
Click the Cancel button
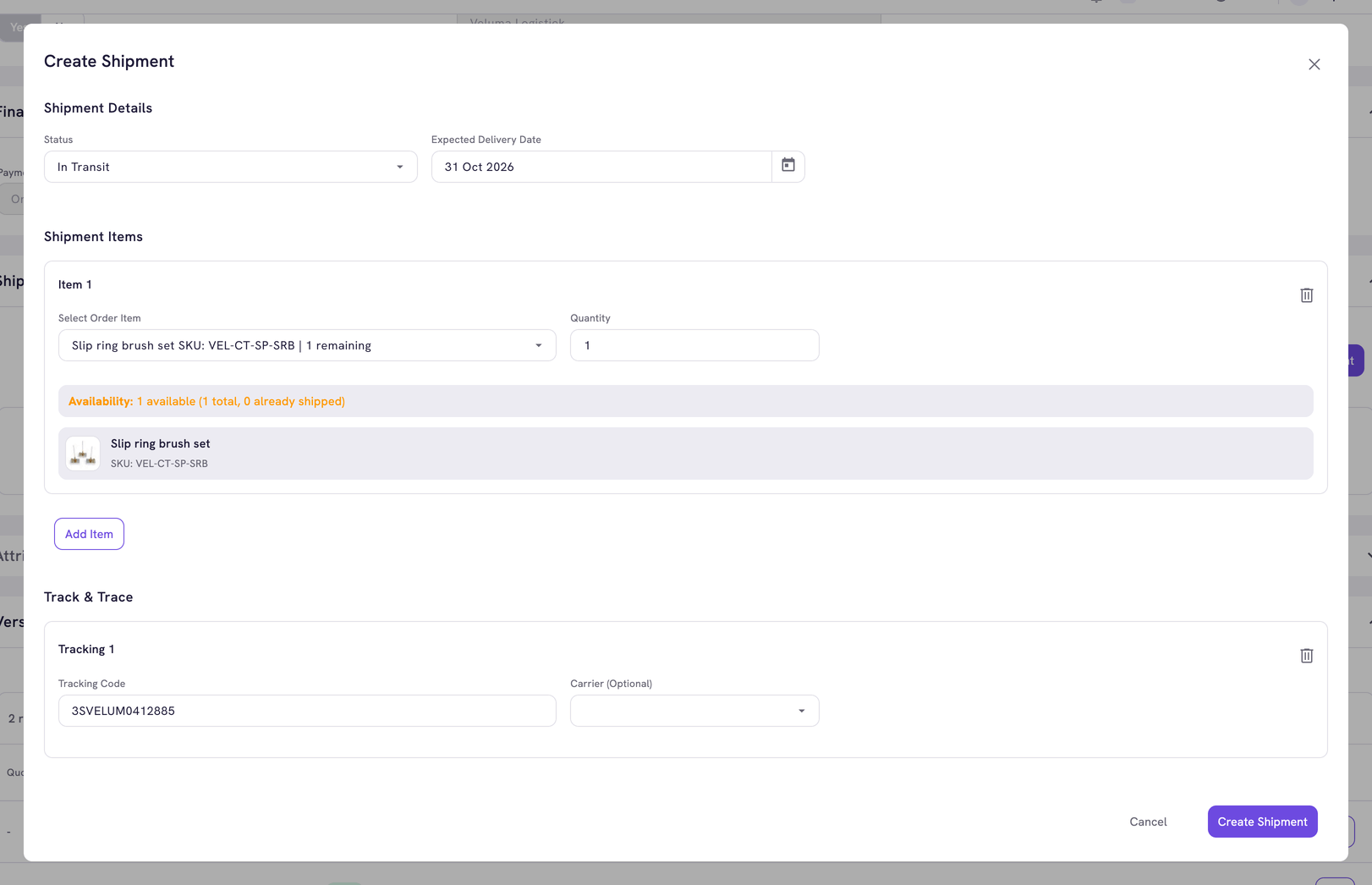tap(1148, 822)
